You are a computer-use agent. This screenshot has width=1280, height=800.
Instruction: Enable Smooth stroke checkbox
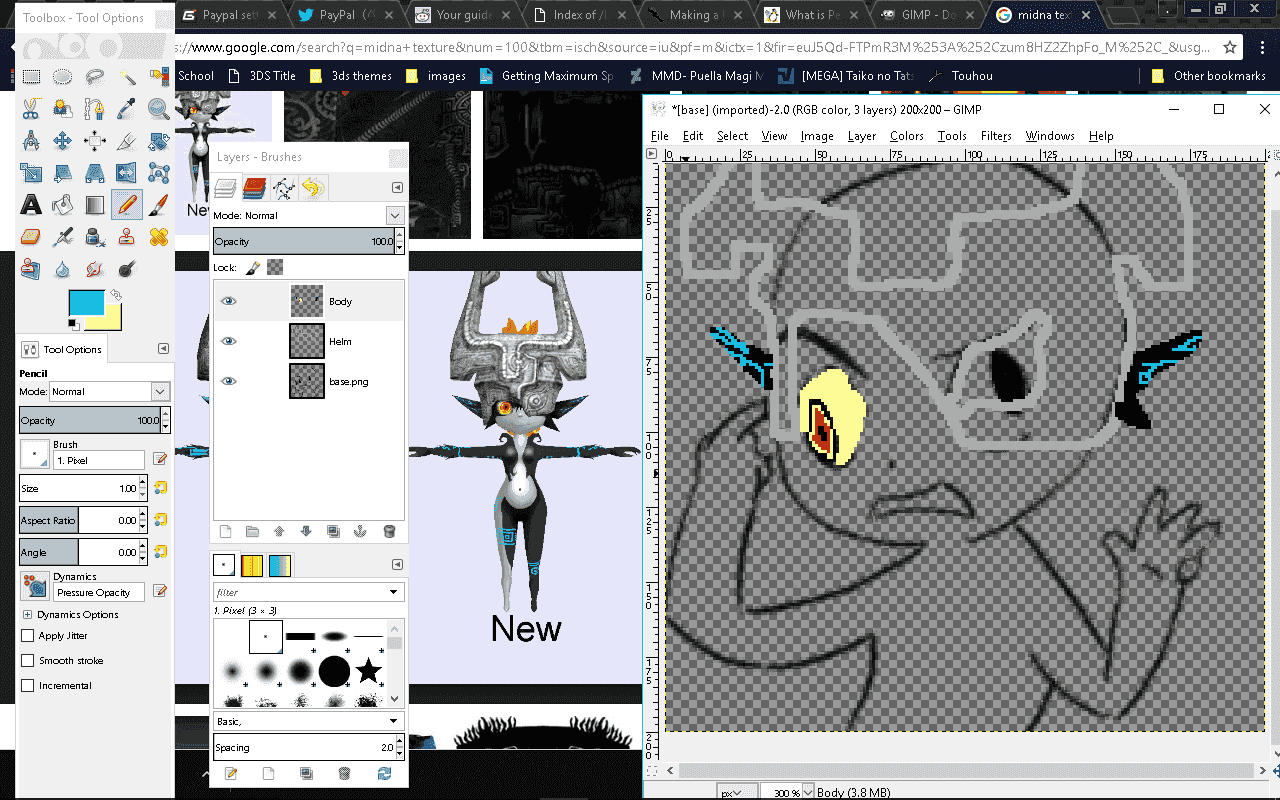(x=28, y=661)
